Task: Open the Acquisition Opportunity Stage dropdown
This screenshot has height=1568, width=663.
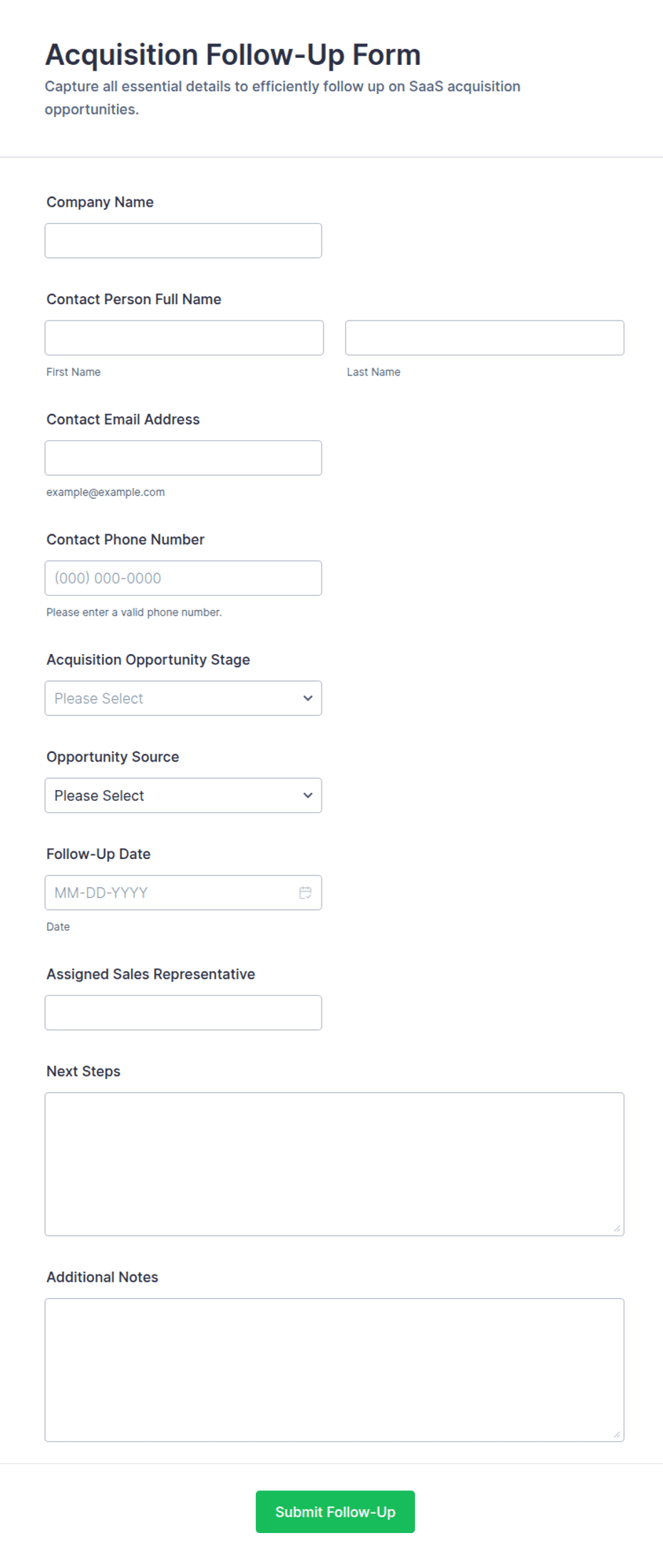Action: (x=183, y=698)
